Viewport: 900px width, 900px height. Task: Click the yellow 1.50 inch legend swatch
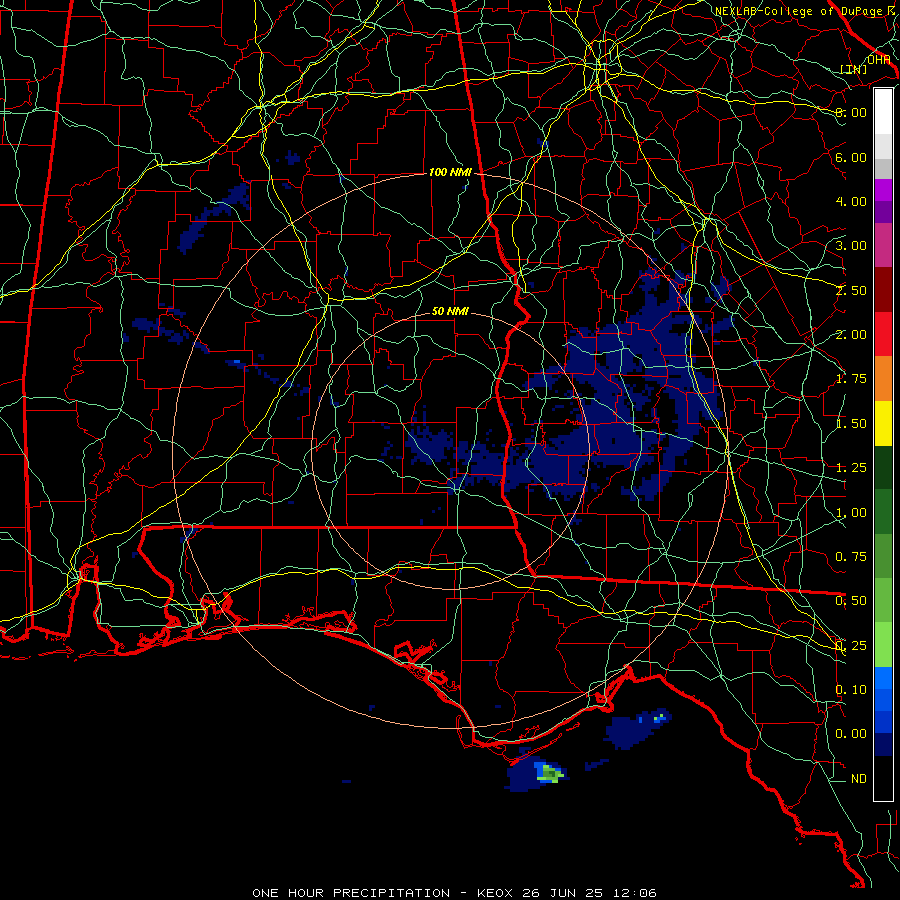tap(883, 423)
